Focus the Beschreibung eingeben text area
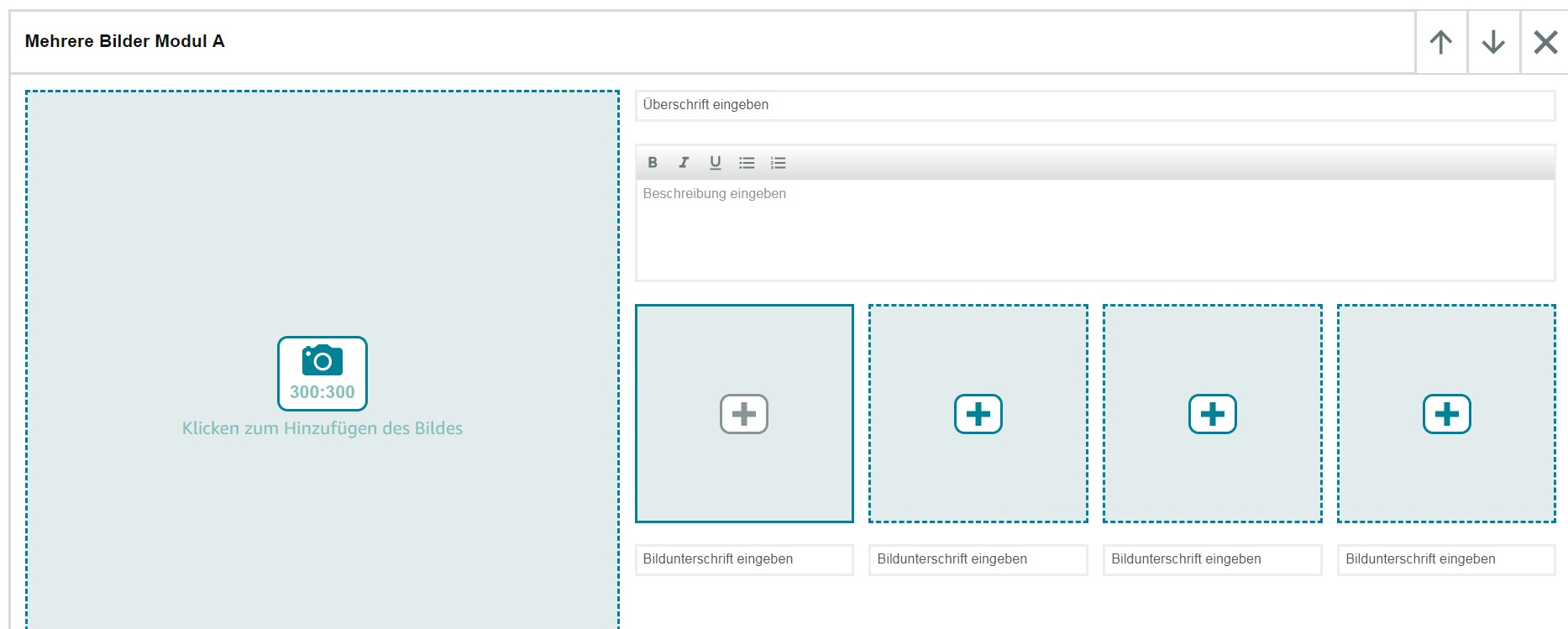 [1095, 229]
